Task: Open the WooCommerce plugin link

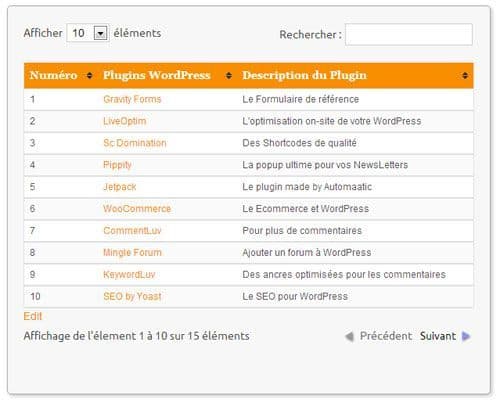Action: pyautogui.click(x=137, y=209)
